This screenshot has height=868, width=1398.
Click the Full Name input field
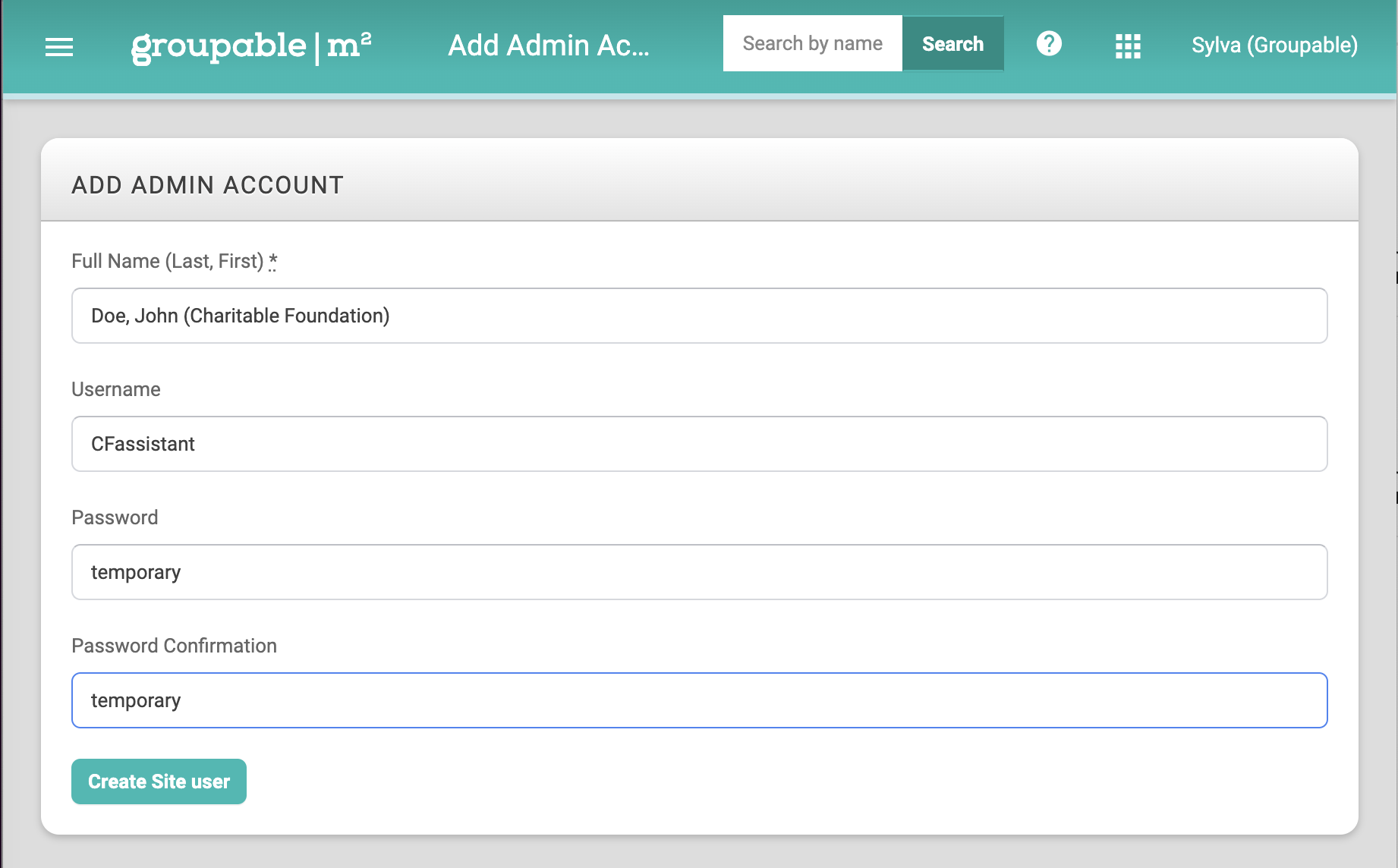click(699, 316)
